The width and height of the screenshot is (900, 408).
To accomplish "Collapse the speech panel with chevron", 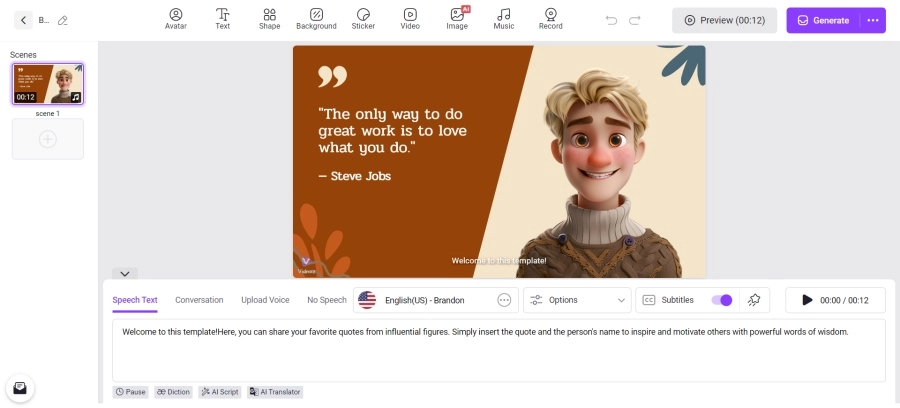I will pyautogui.click(x=124, y=273).
